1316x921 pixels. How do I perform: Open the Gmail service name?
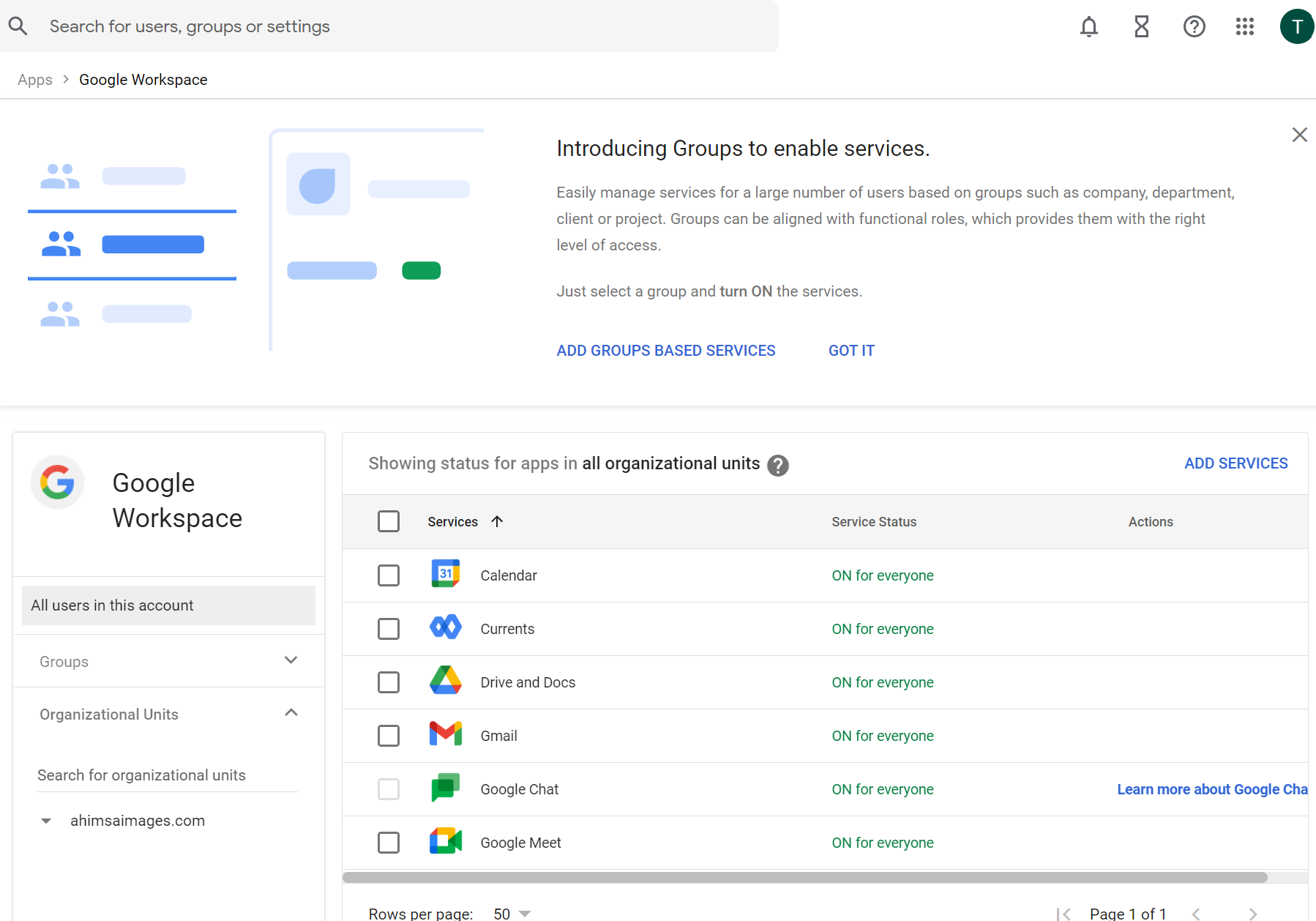coord(498,736)
